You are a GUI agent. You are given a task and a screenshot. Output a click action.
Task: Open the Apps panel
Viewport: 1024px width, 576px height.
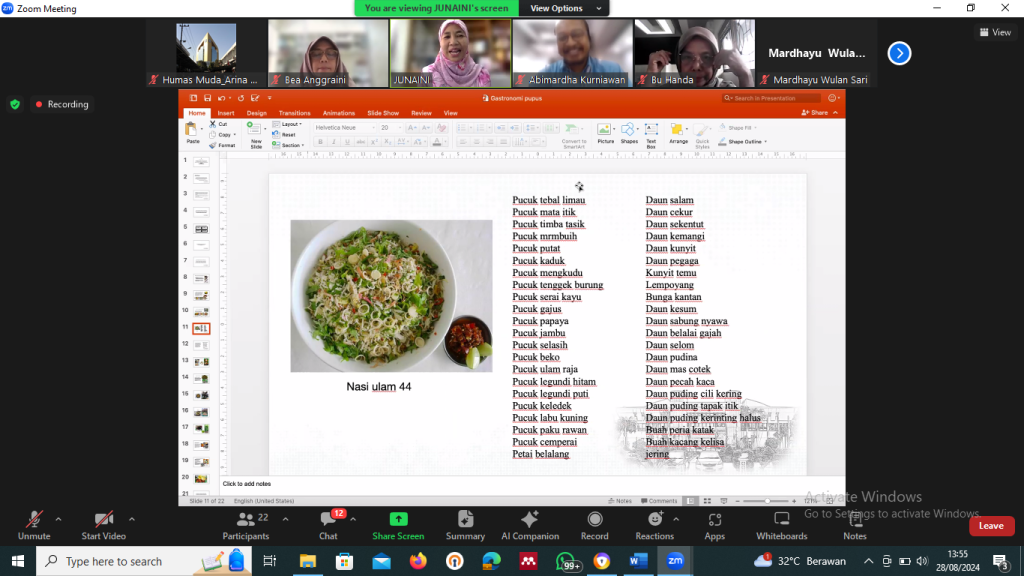click(x=714, y=525)
